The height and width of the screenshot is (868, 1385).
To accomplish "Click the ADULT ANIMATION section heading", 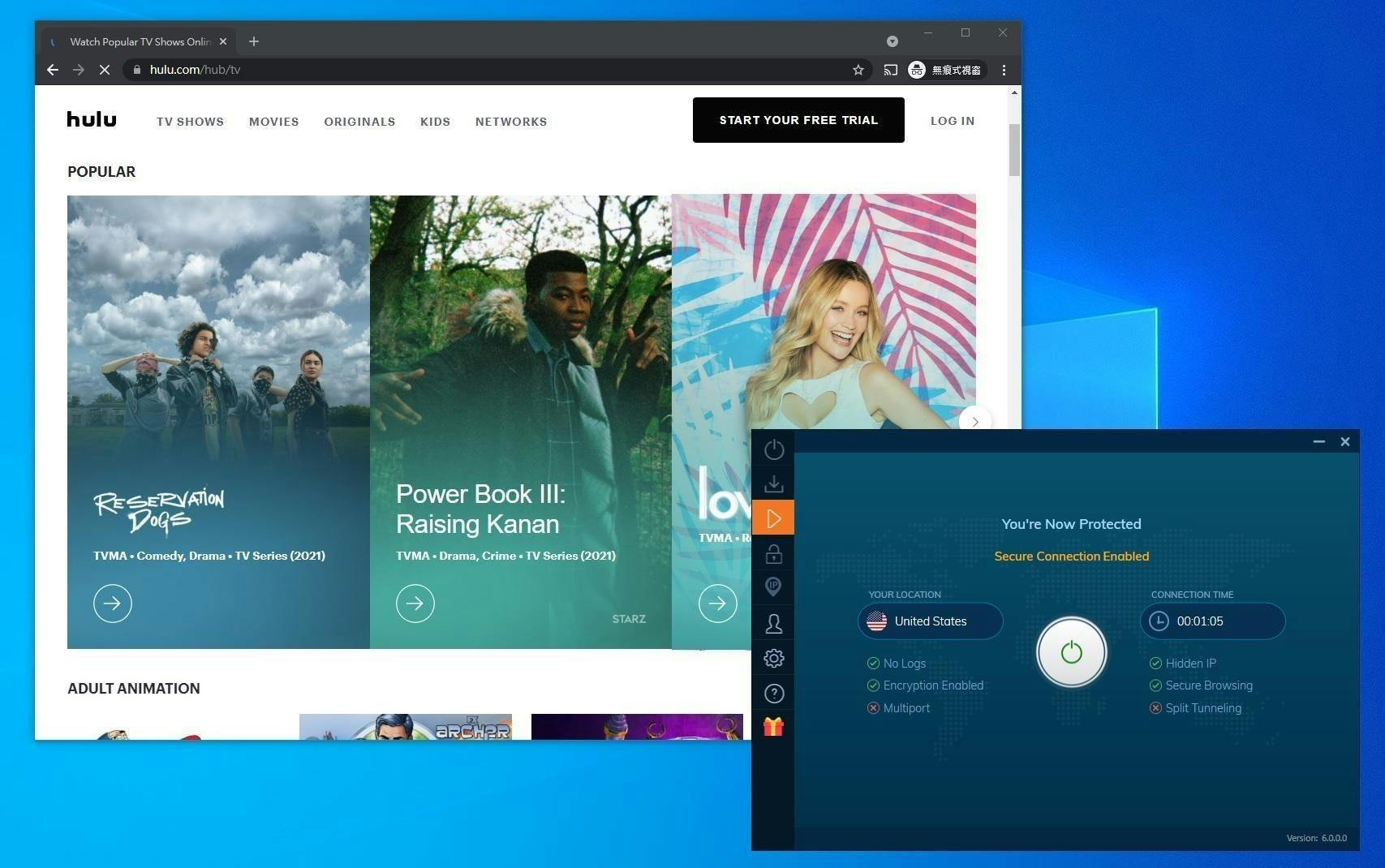I will pos(134,689).
